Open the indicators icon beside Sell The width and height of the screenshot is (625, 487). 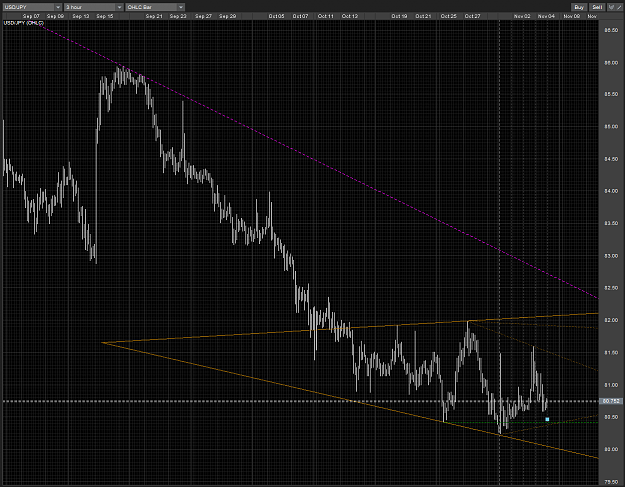point(611,7)
